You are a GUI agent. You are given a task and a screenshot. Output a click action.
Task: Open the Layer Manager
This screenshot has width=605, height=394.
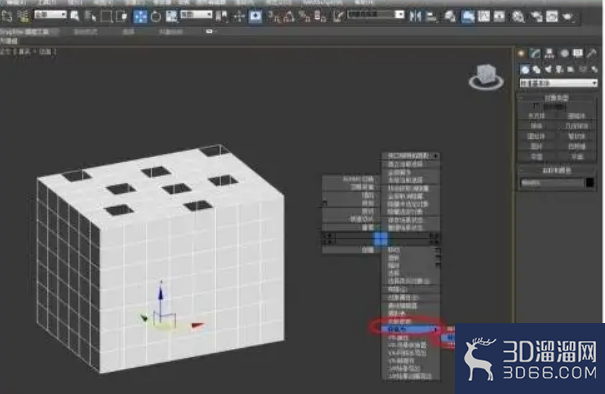450,16
